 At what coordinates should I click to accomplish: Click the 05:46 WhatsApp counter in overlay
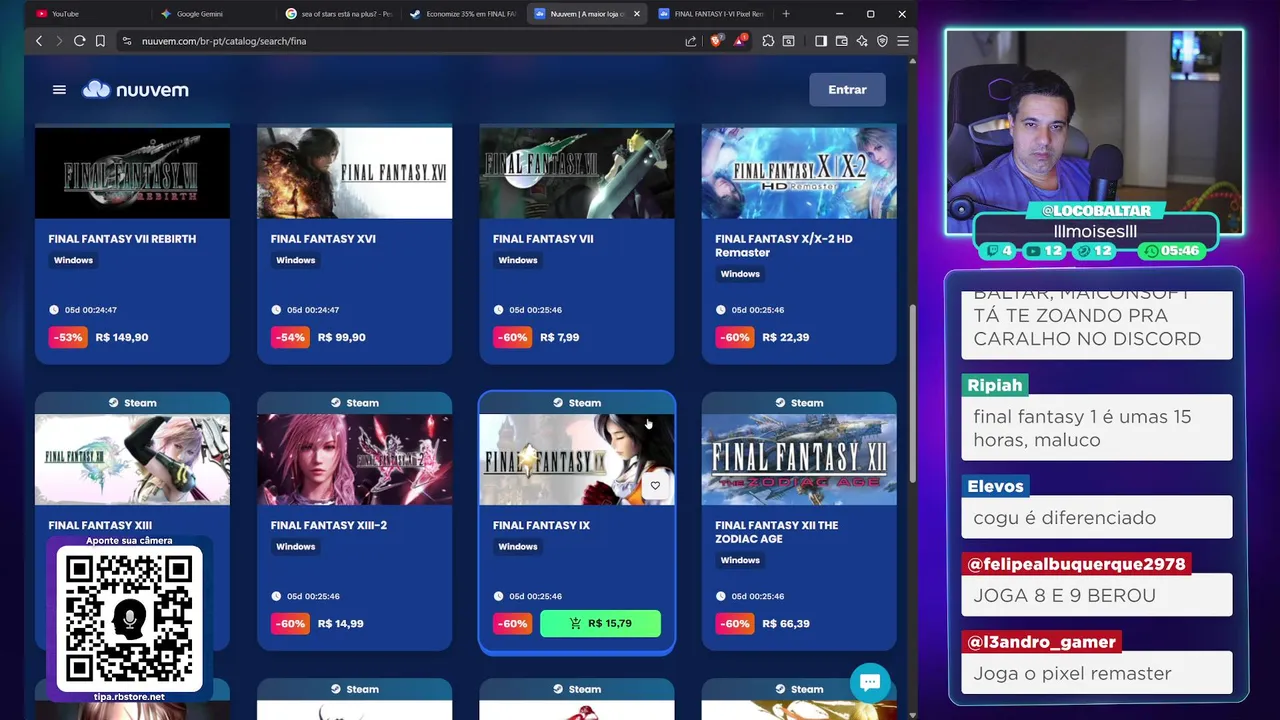click(1170, 251)
